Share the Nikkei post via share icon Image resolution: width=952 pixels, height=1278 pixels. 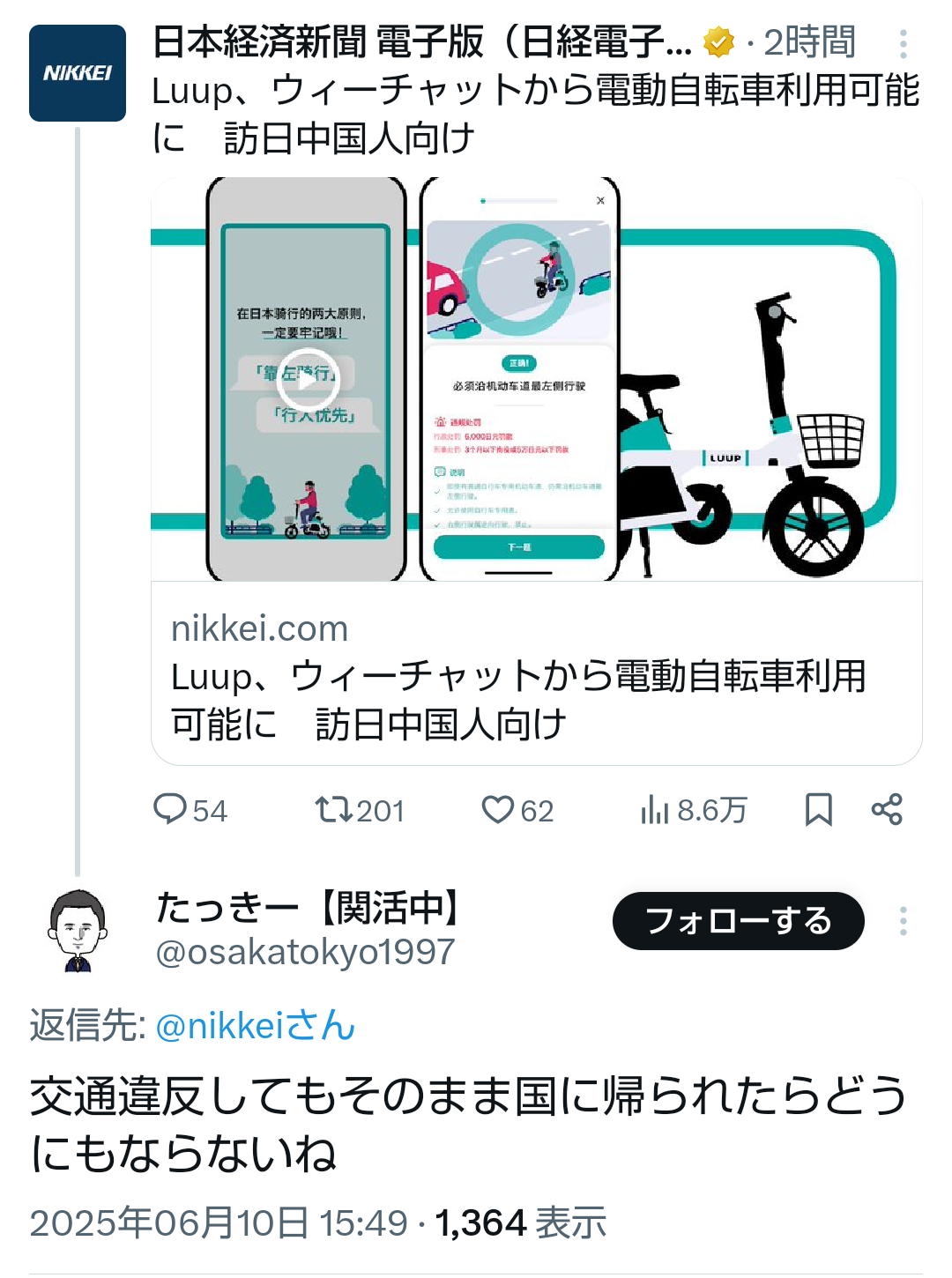(887, 809)
